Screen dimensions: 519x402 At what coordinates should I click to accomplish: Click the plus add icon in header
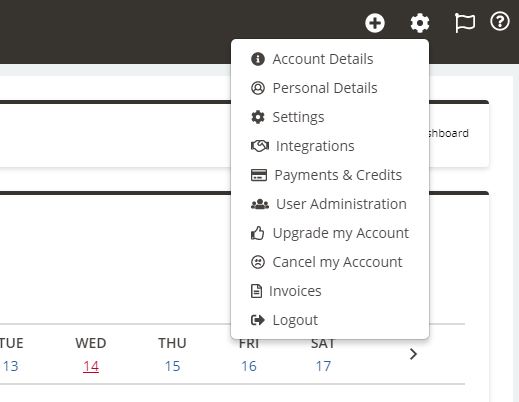point(375,23)
